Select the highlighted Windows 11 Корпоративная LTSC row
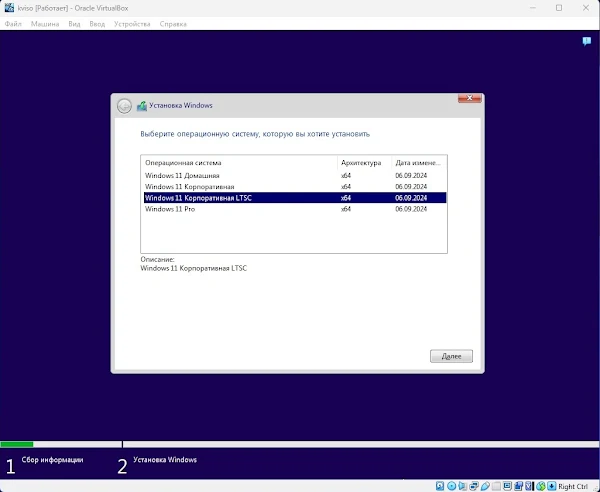This screenshot has width=600, height=492. coord(295,198)
